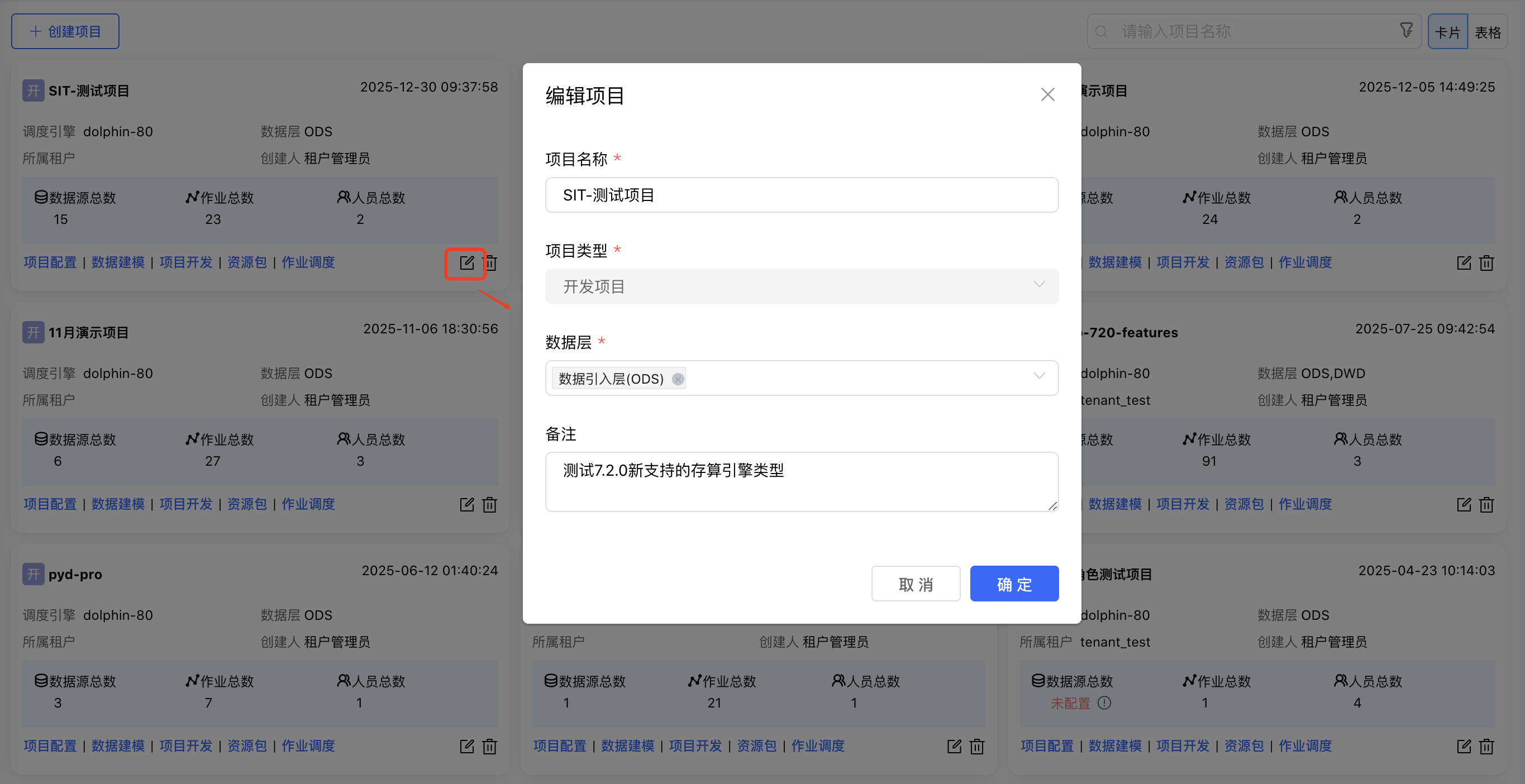Remove 数据引入层(ODS) tag with its x icon
Image resolution: width=1525 pixels, height=784 pixels.
coord(678,379)
